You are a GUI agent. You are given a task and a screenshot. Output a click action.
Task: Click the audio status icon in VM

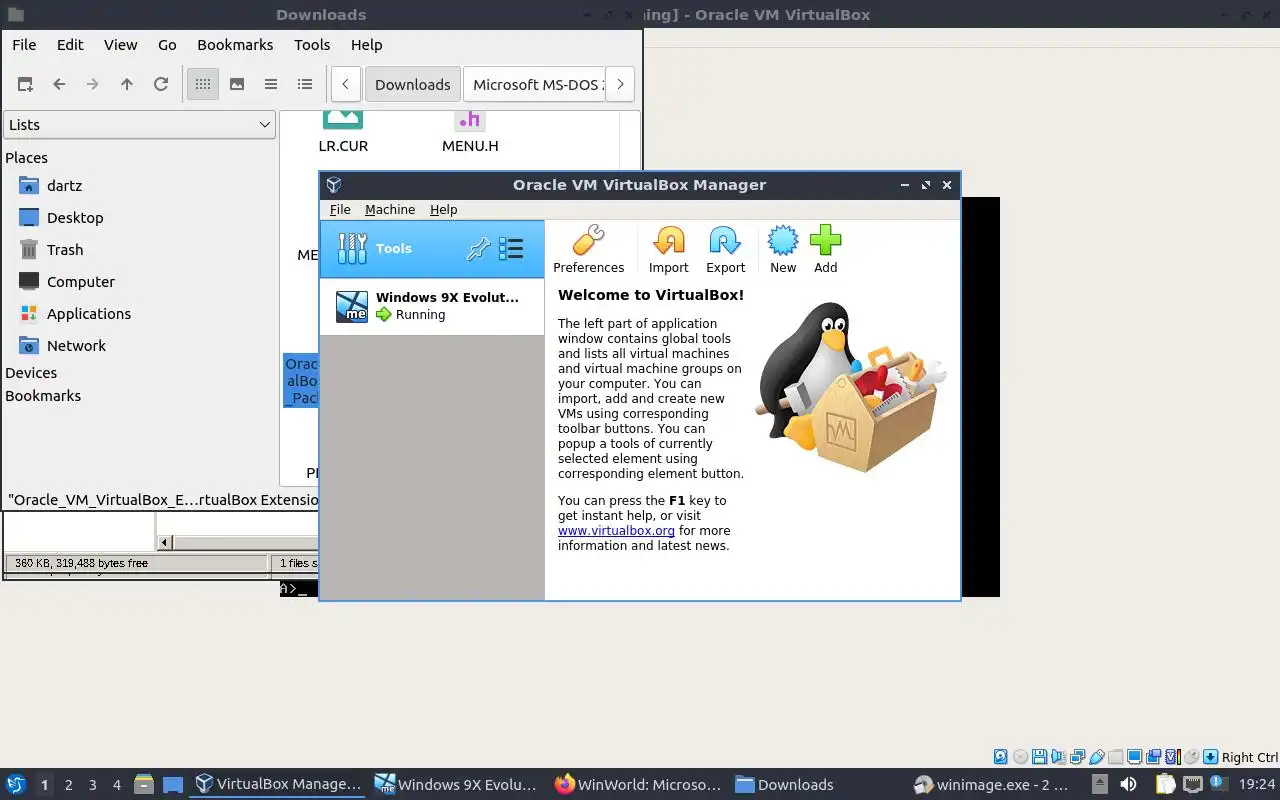(1058, 757)
